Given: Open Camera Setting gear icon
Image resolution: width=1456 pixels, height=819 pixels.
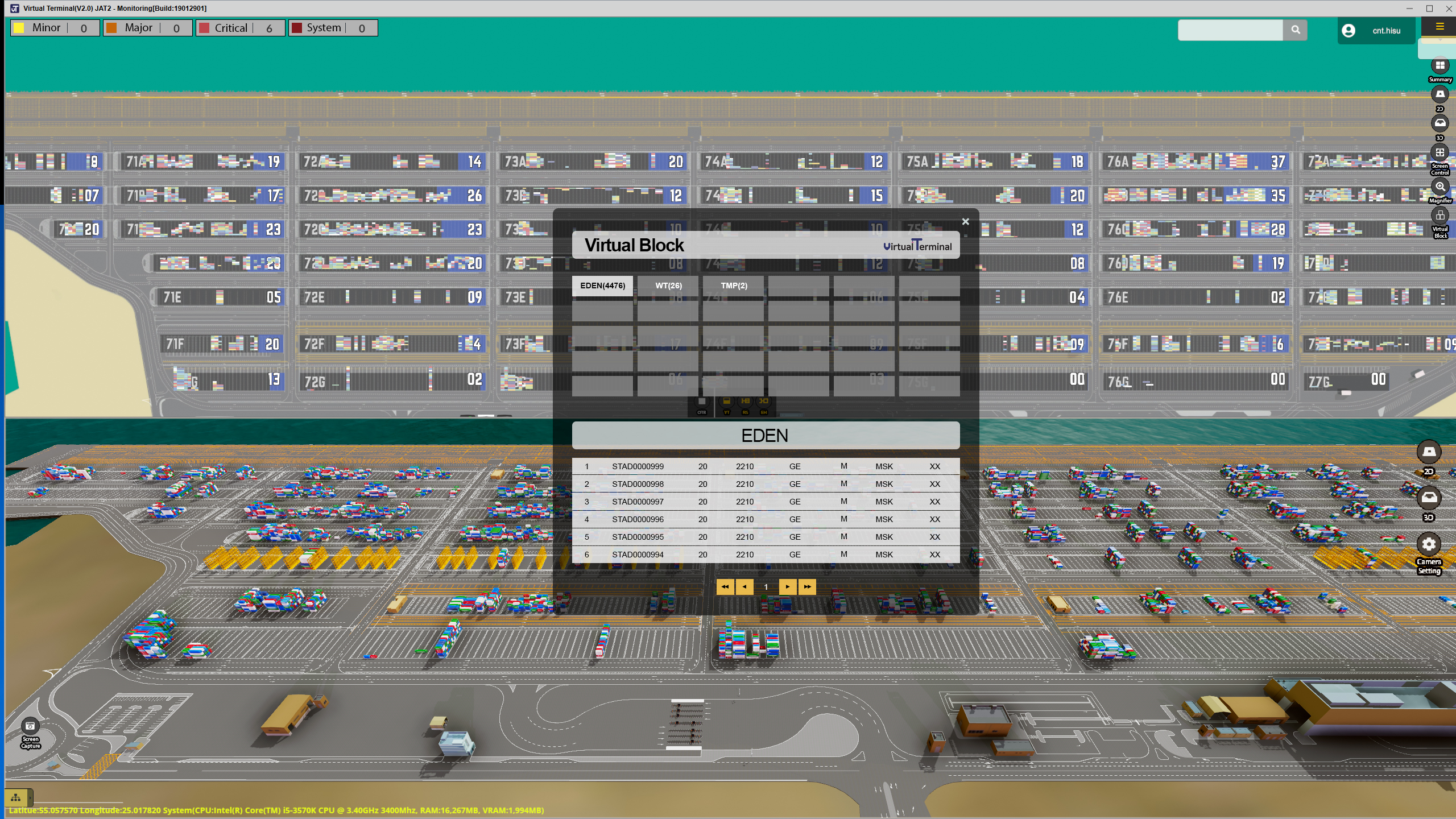Looking at the screenshot, I should pos(1429,544).
